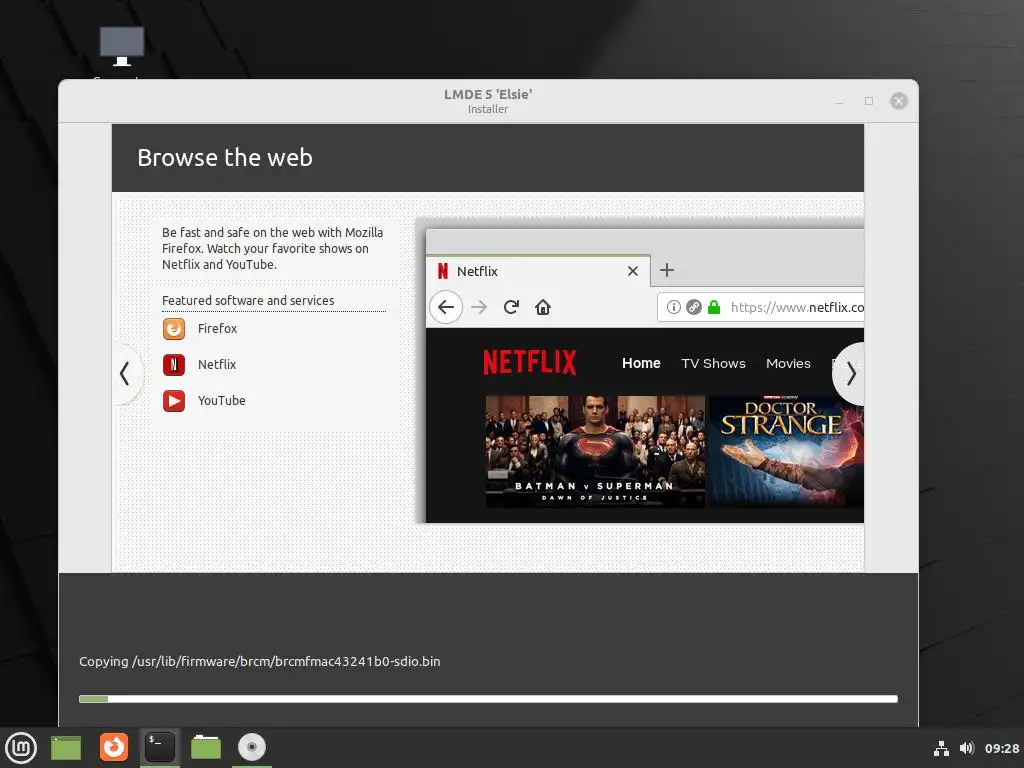
Task: Close the Netflix browser tab
Action: [x=633, y=271]
